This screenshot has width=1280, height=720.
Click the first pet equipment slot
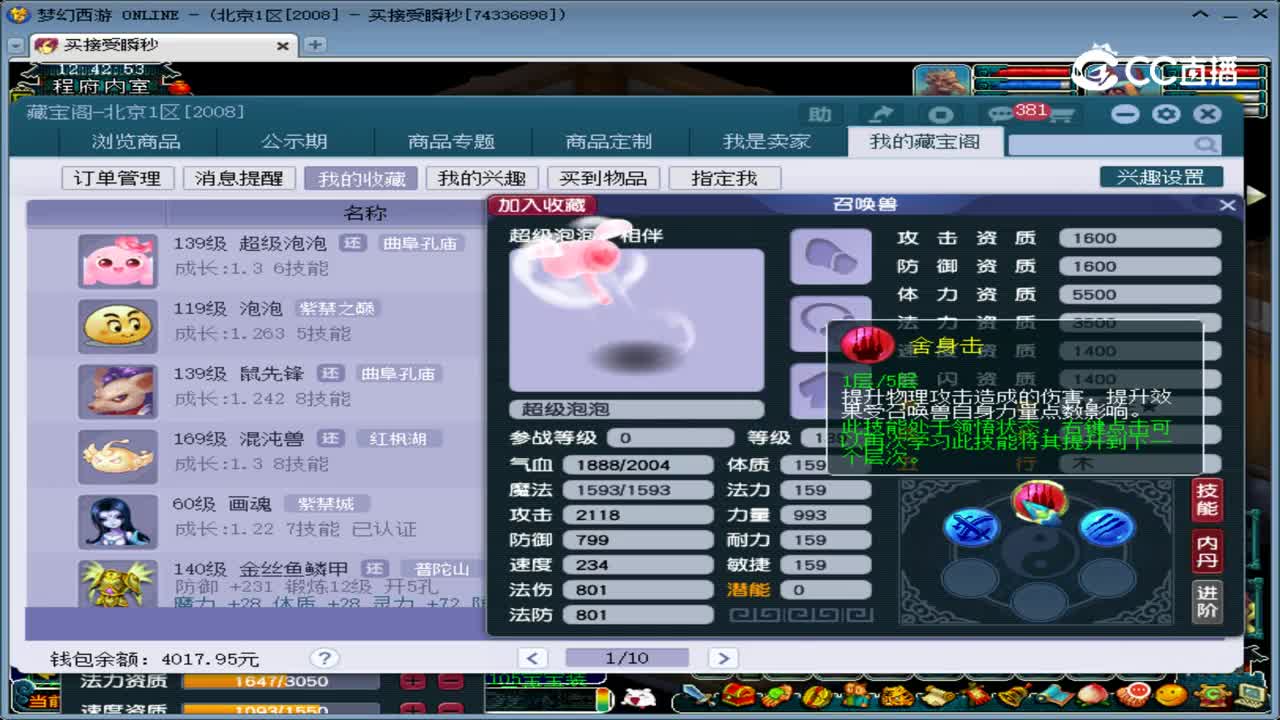831,257
